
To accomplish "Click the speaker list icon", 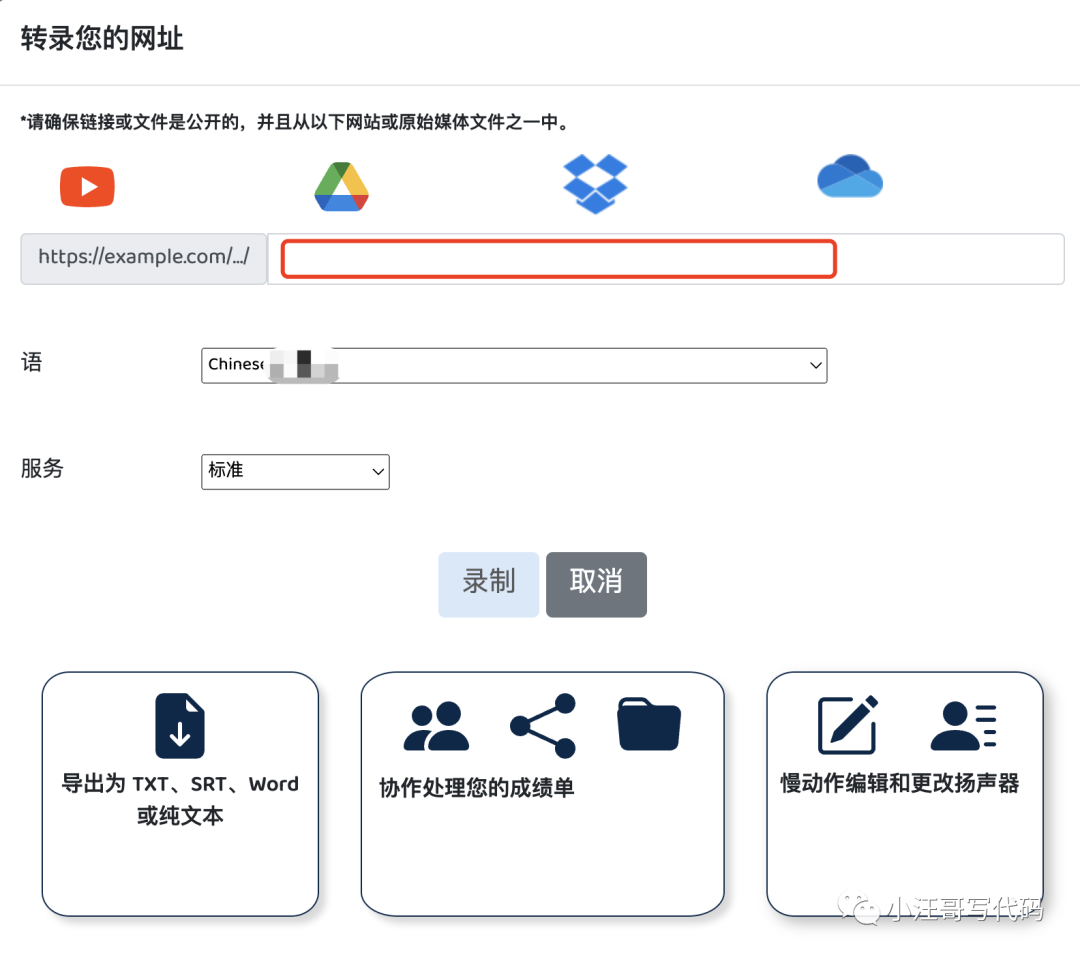I will click(x=964, y=723).
